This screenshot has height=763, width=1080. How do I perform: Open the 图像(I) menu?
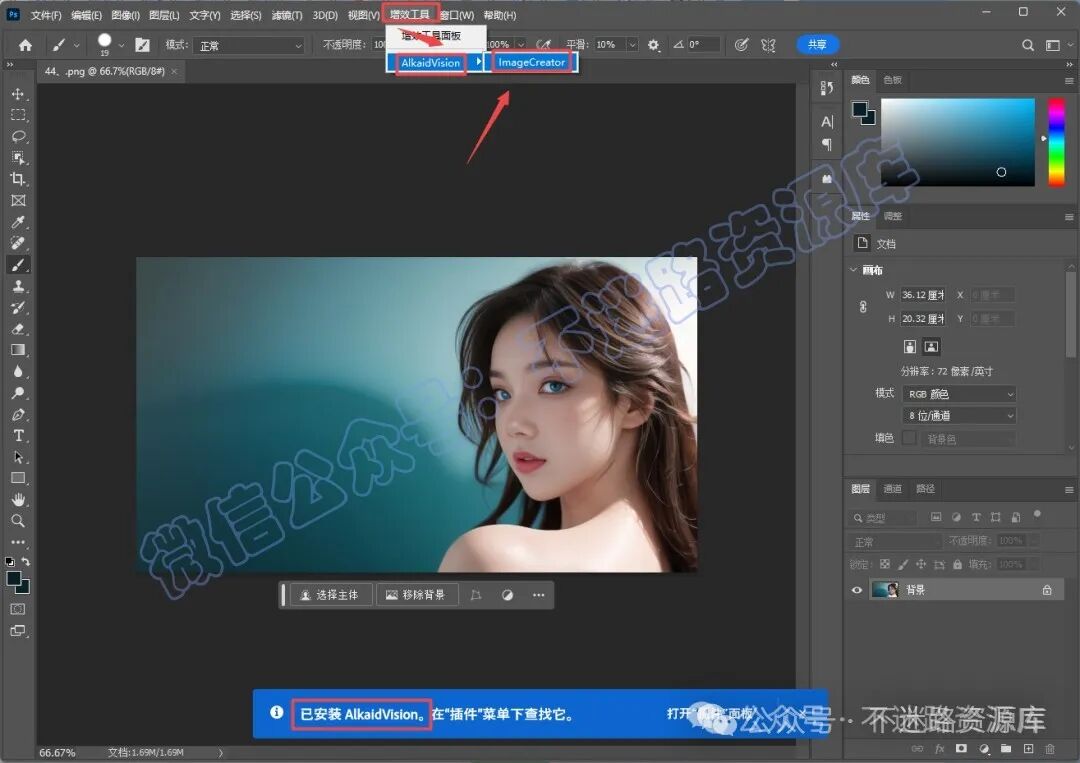click(125, 14)
